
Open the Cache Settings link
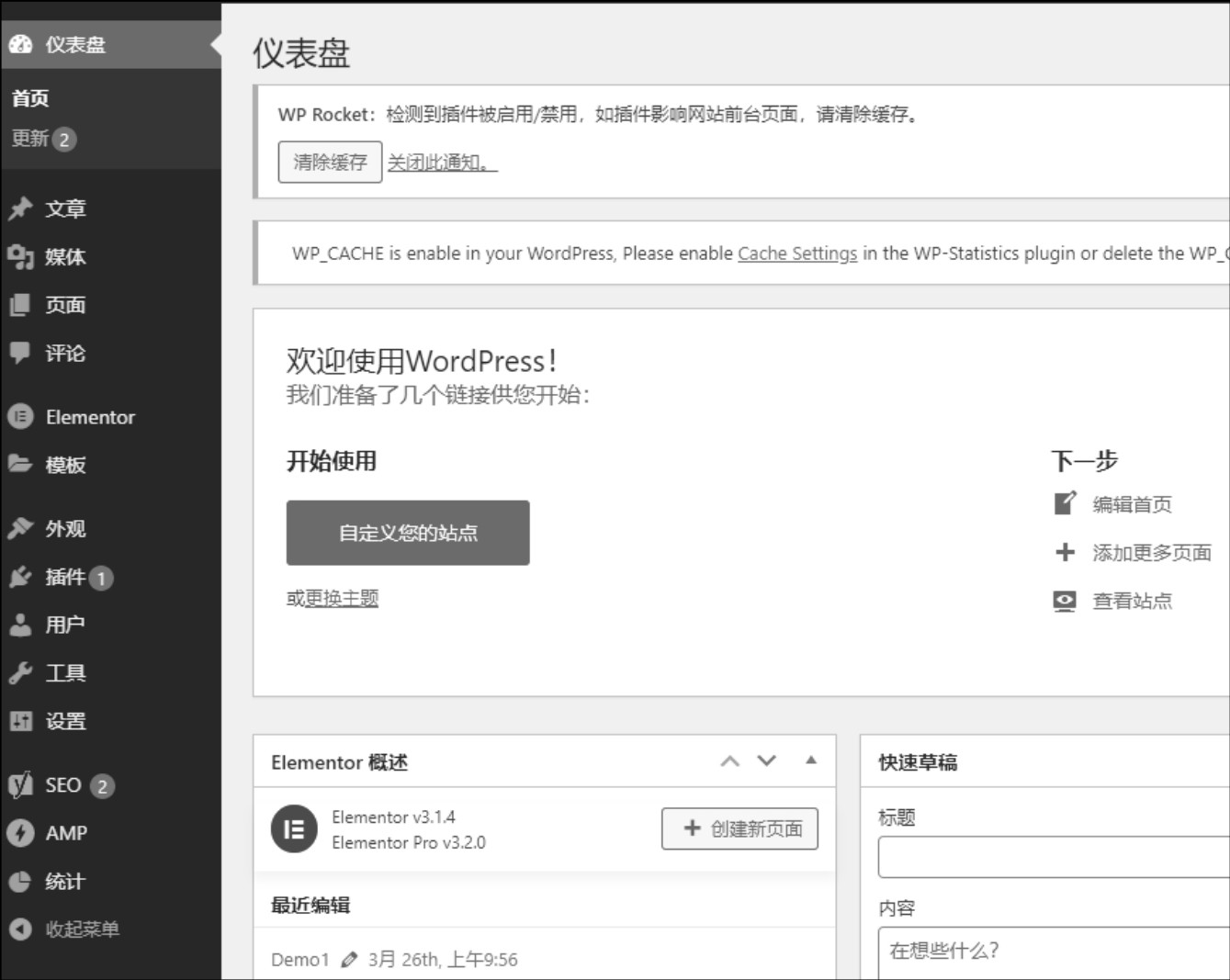[x=797, y=253]
